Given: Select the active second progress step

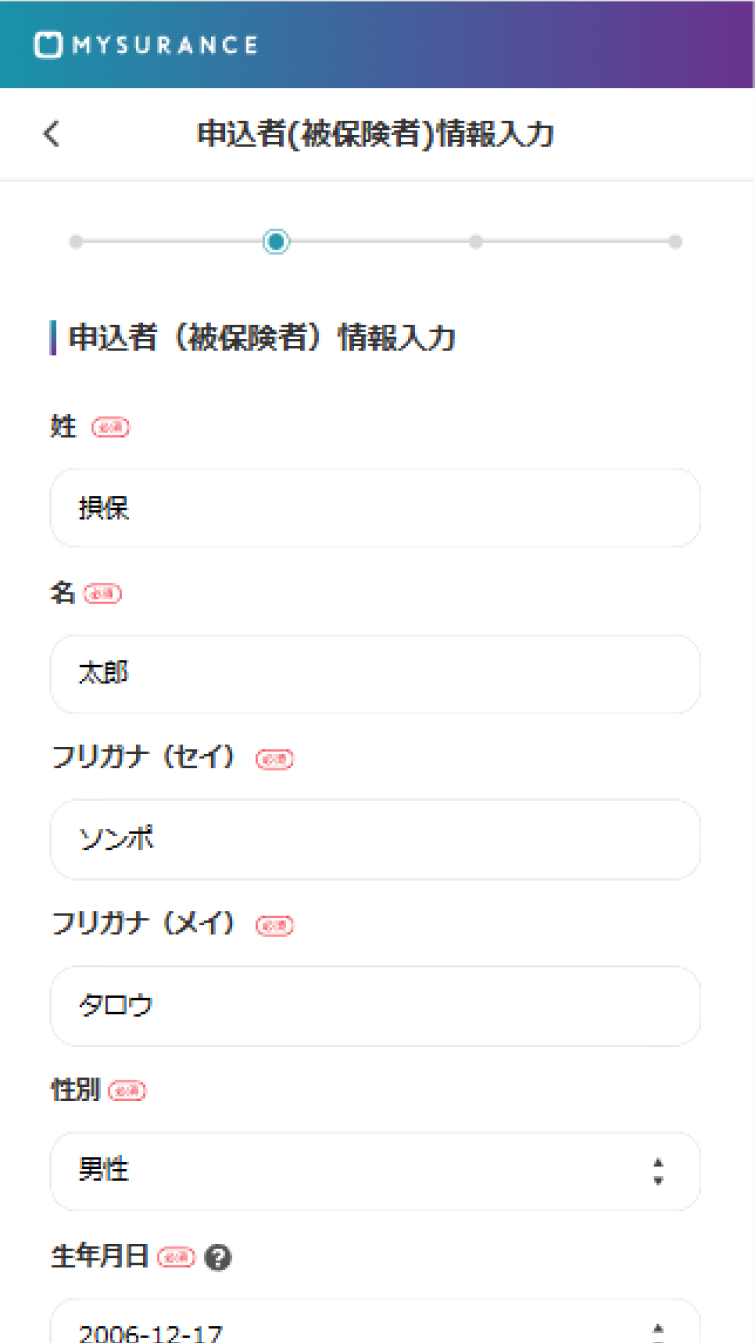Looking at the screenshot, I should point(276,242).
